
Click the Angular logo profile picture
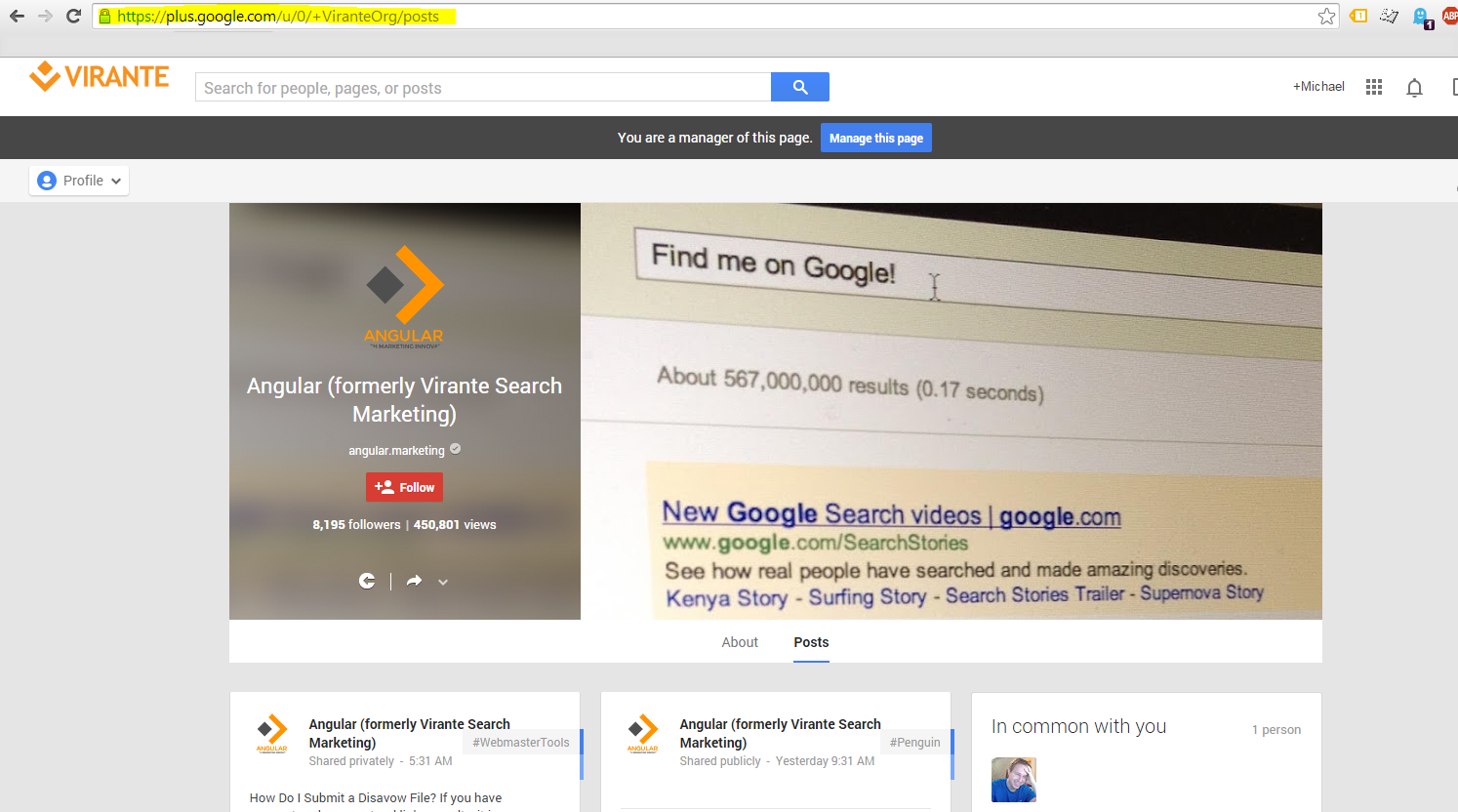[404, 297]
